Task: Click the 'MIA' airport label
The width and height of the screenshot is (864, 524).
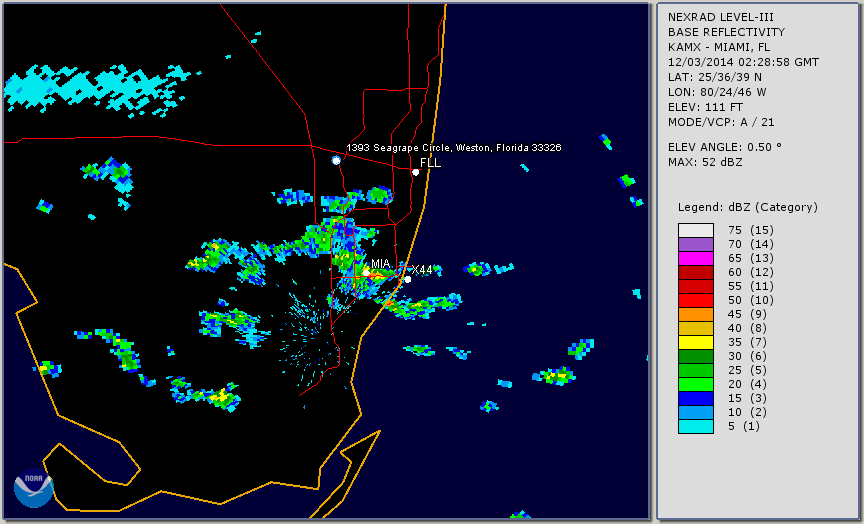Action: click(381, 263)
